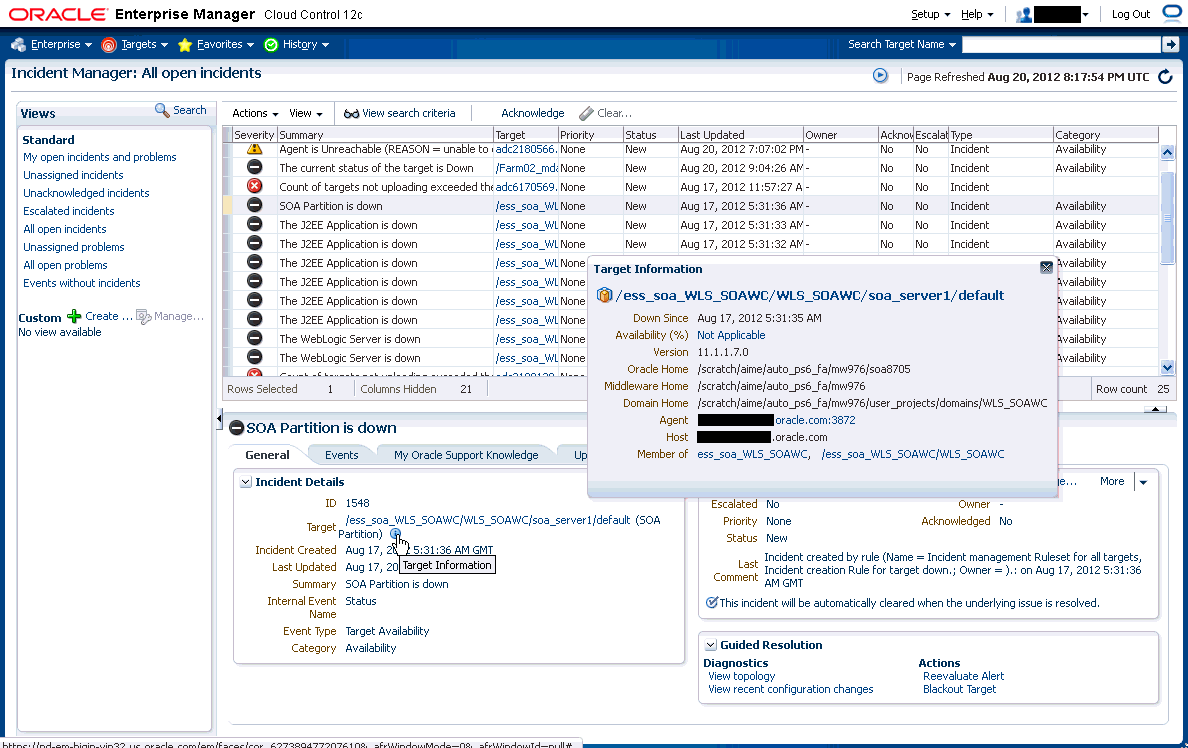The height and width of the screenshot is (748, 1188).
Task: Open All open problems view
Action: click(x=65, y=265)
